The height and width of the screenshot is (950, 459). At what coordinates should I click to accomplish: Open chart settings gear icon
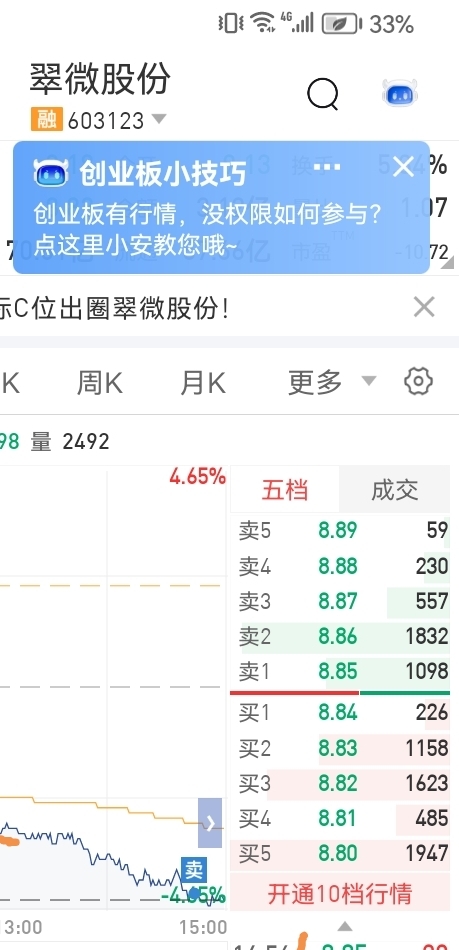click(418, 382)
